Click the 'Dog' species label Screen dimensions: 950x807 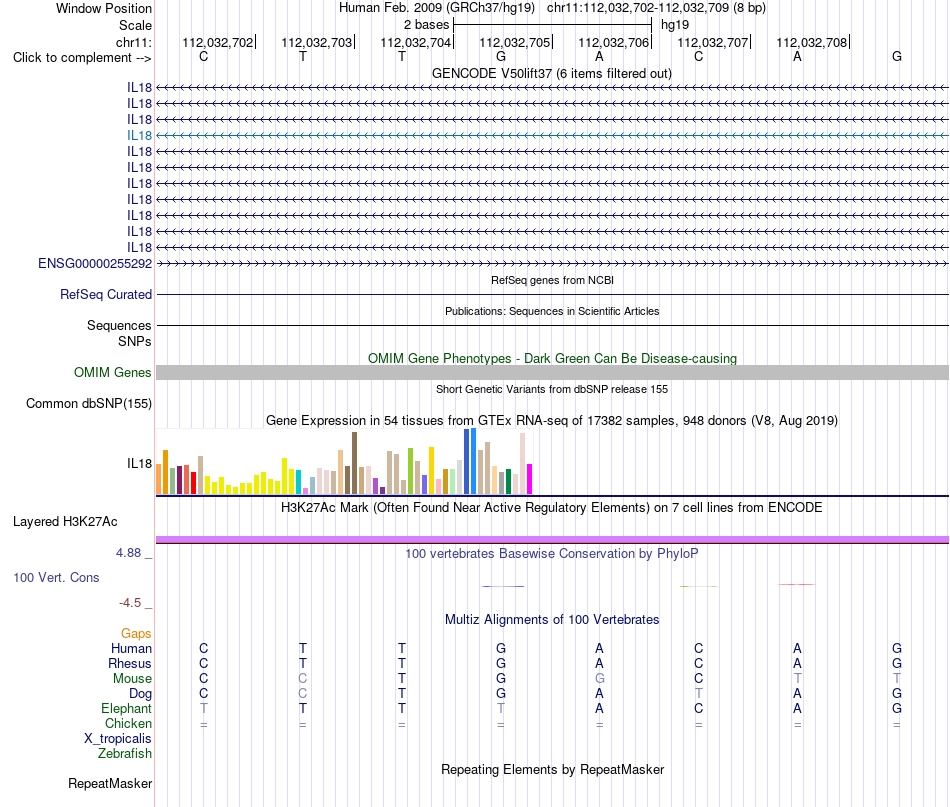(140, 694)
